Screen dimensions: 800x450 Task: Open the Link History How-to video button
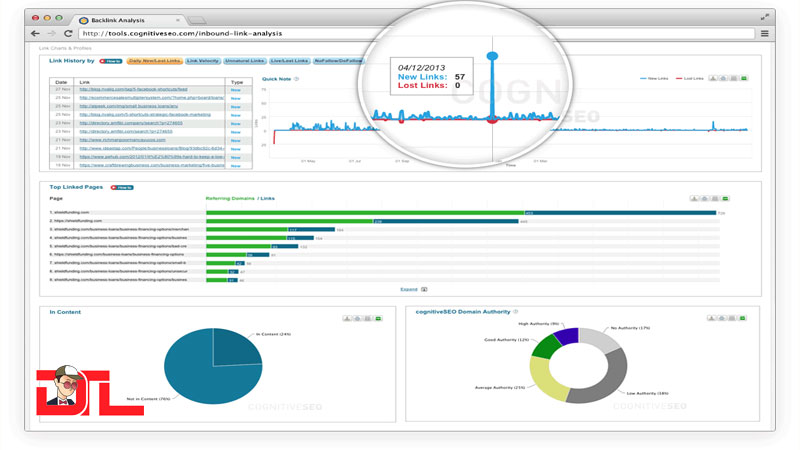point(111,61)
